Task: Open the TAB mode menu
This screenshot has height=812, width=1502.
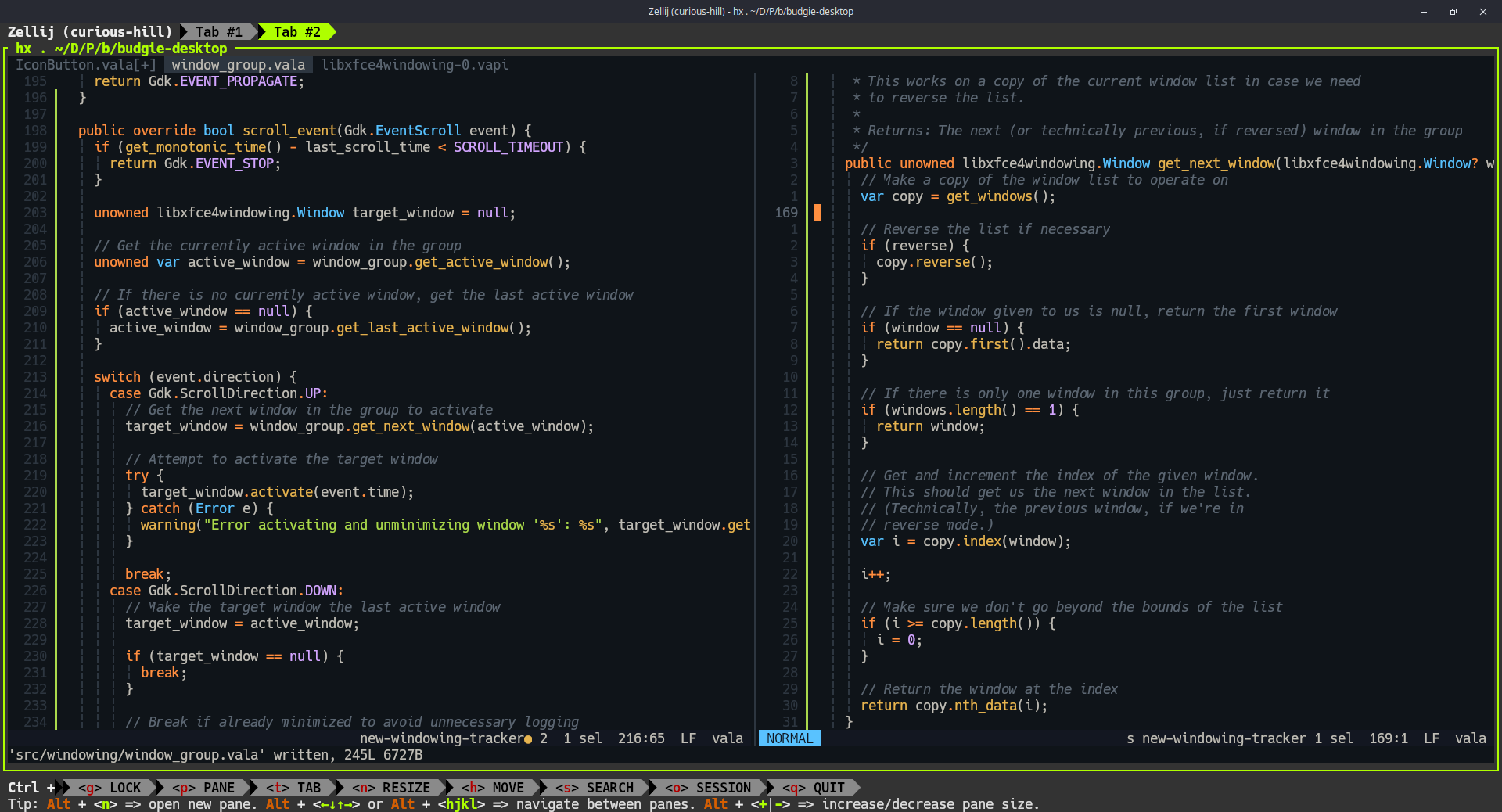Action: coord(293,788)
